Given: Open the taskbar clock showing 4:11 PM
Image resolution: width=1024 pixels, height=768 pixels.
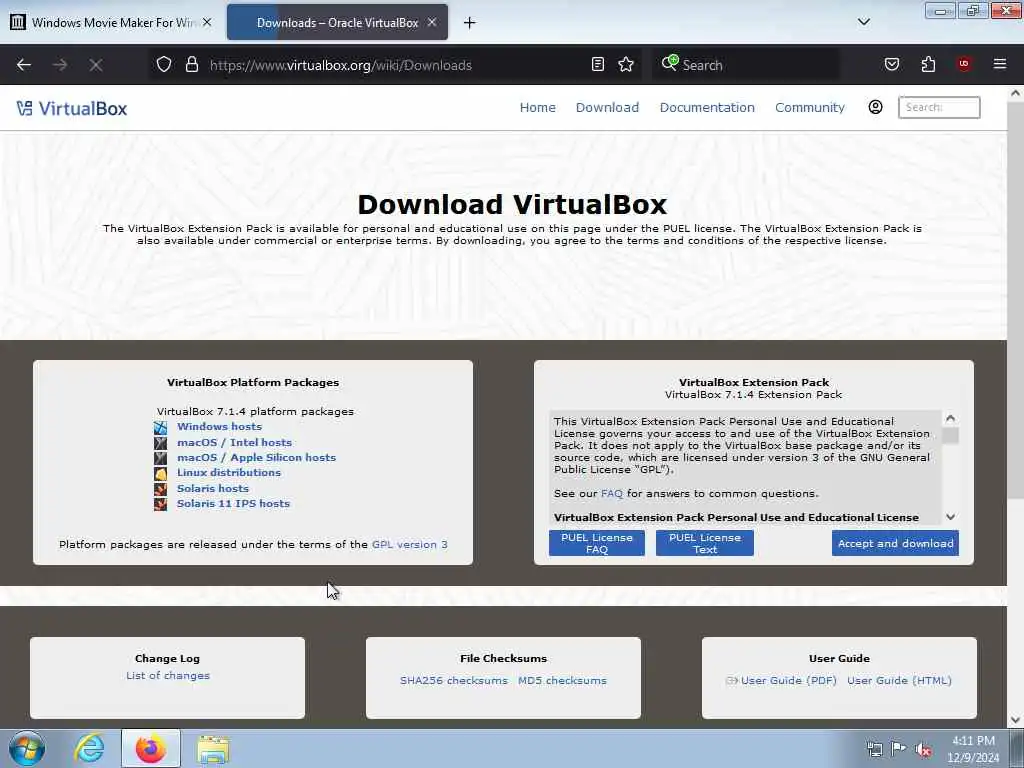Looking at the screenshot, I should (973, 749).
